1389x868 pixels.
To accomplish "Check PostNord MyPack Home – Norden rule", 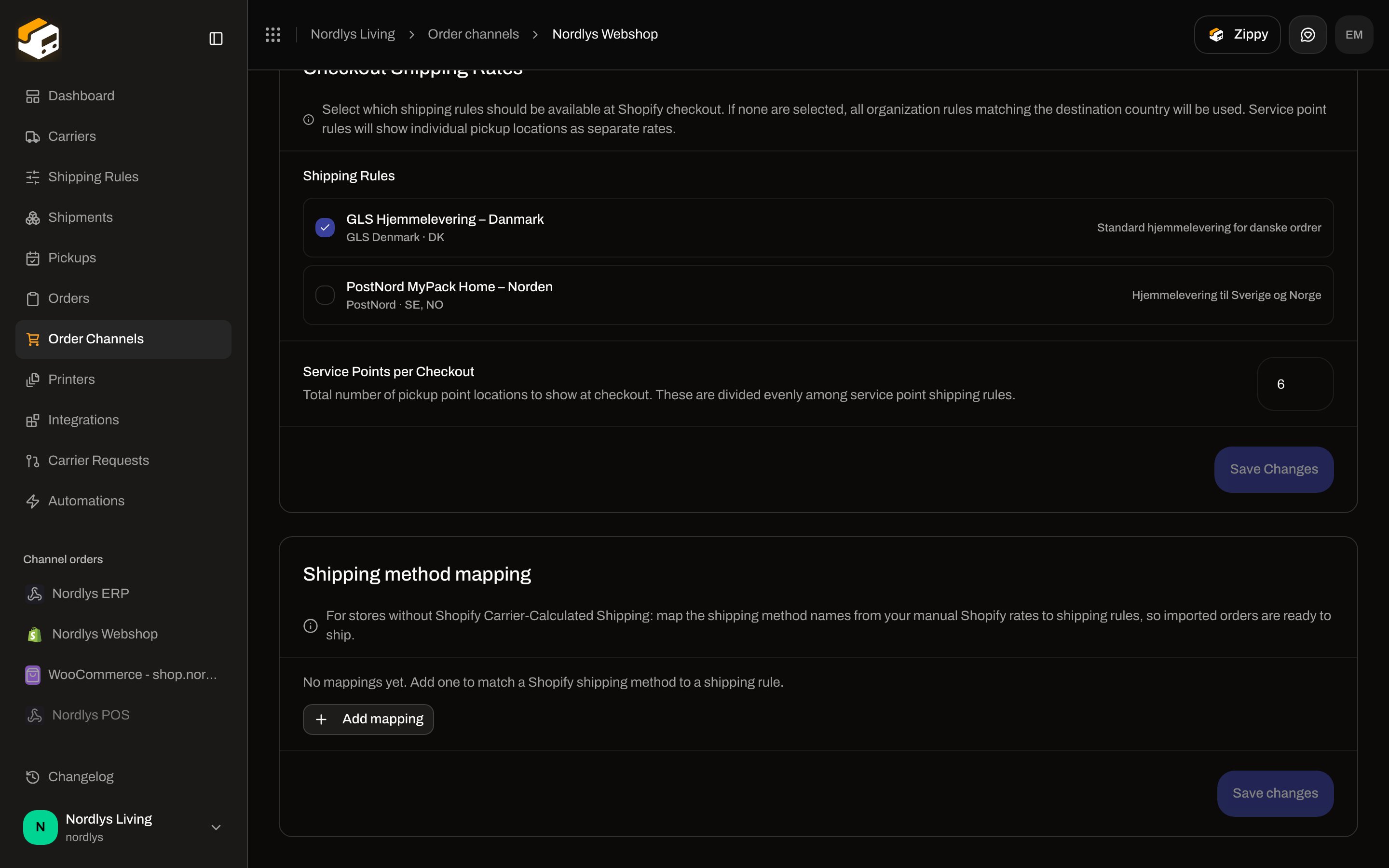I will pos(325,295).
